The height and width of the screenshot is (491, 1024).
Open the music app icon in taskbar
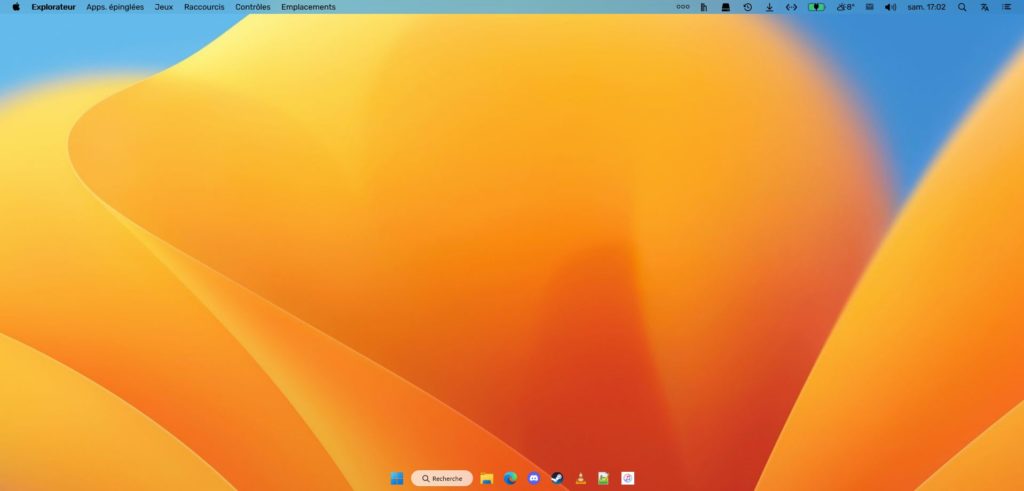628,479
